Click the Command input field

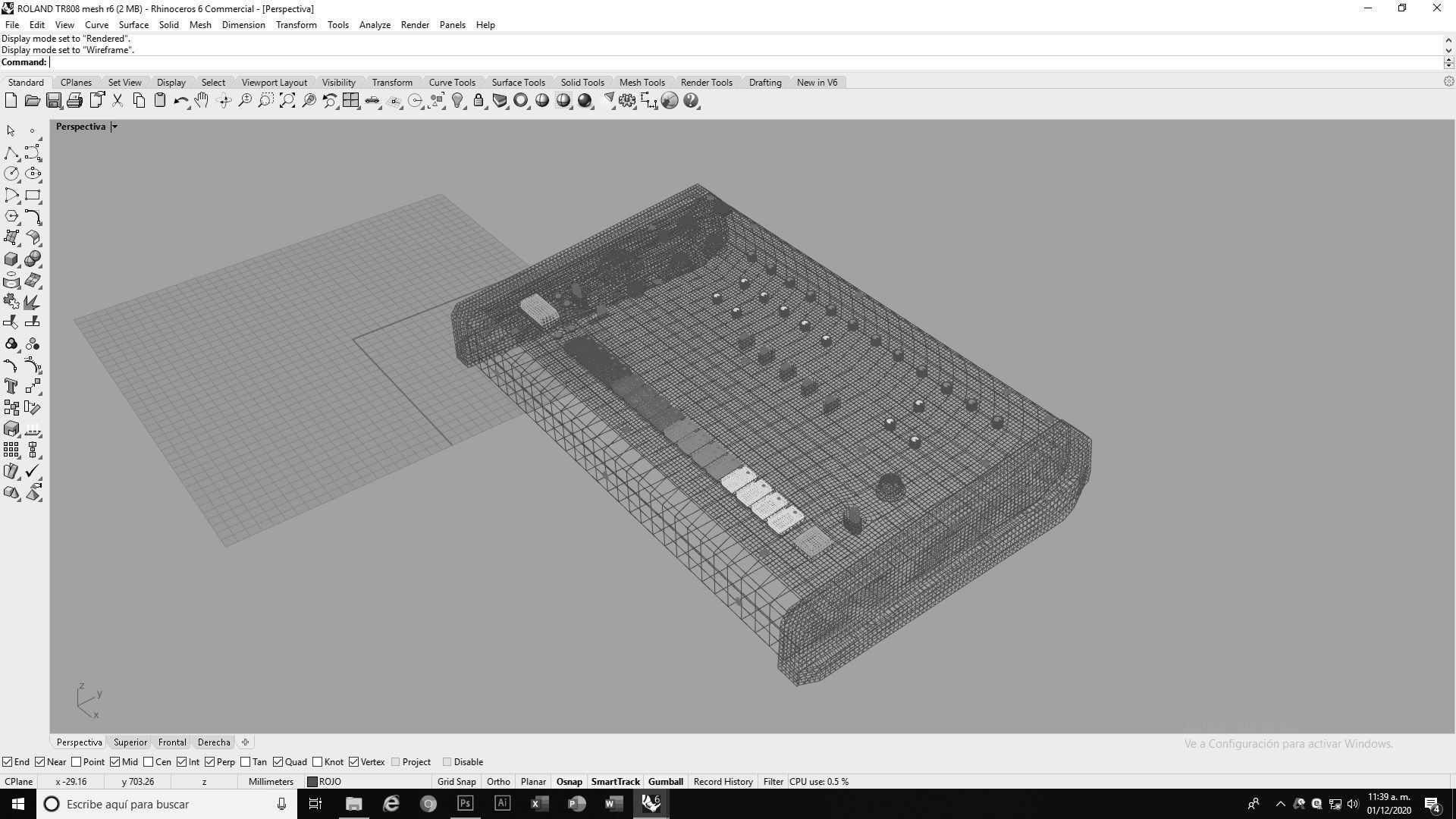tap(745, 62)
